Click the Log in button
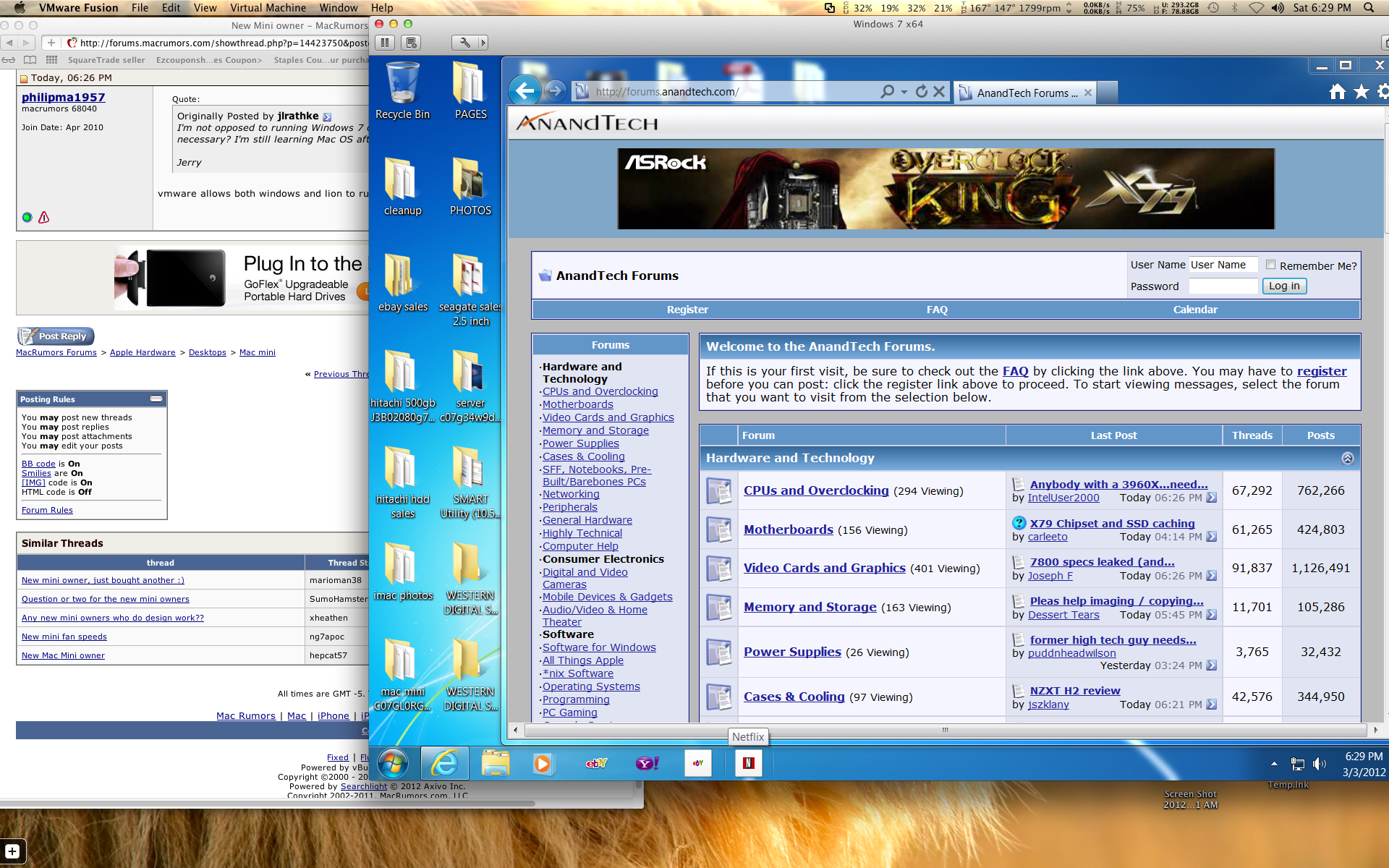 pyautogui.click(x=1283, y=286)
